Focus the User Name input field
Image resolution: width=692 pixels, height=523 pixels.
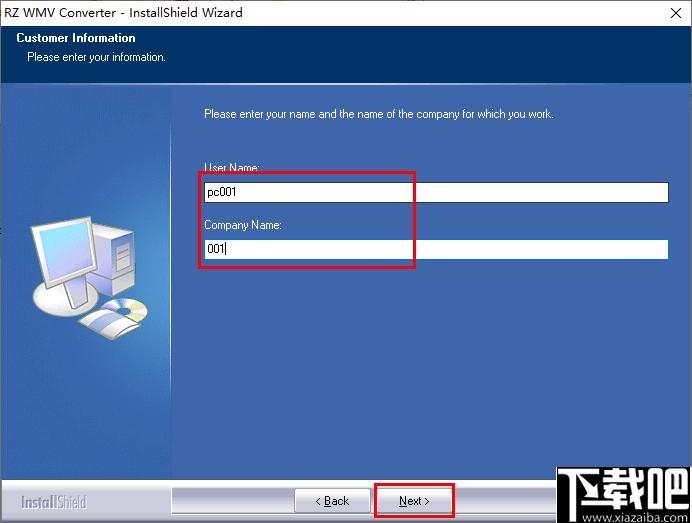(x=436, y=192)
